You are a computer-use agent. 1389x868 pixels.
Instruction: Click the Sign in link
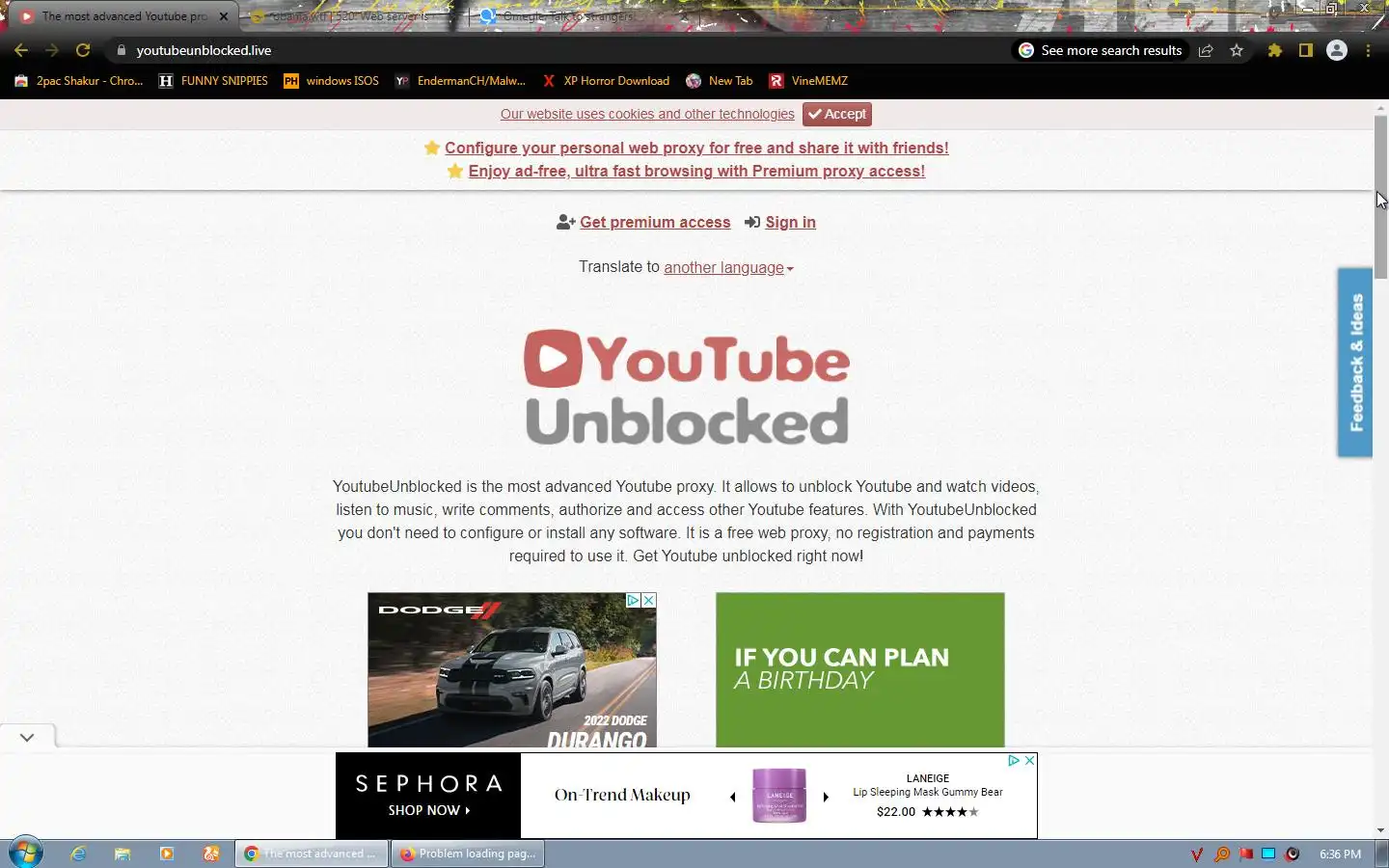point(790,222)
